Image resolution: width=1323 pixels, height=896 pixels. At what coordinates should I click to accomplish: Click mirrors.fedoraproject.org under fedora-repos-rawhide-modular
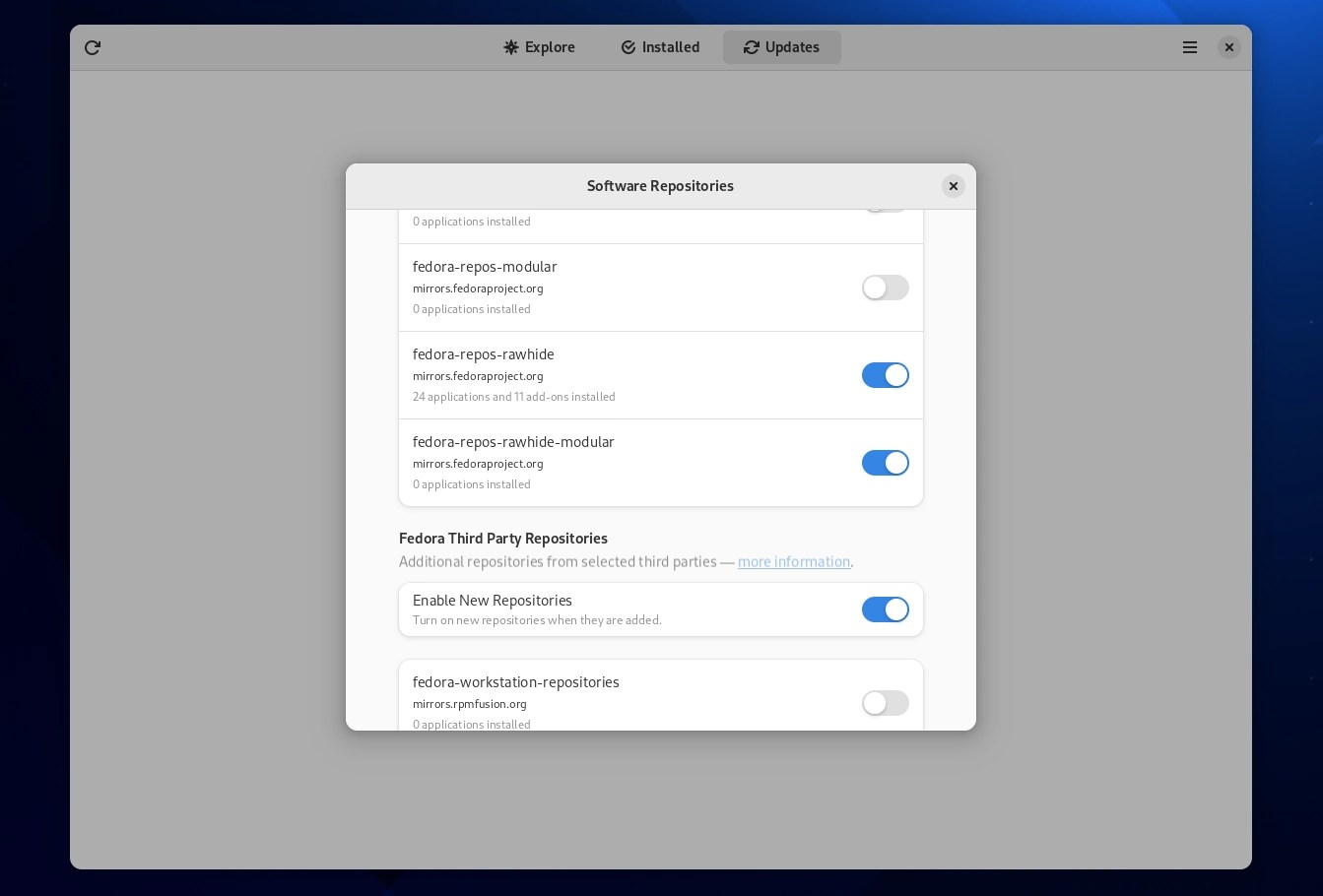(478, 464)
